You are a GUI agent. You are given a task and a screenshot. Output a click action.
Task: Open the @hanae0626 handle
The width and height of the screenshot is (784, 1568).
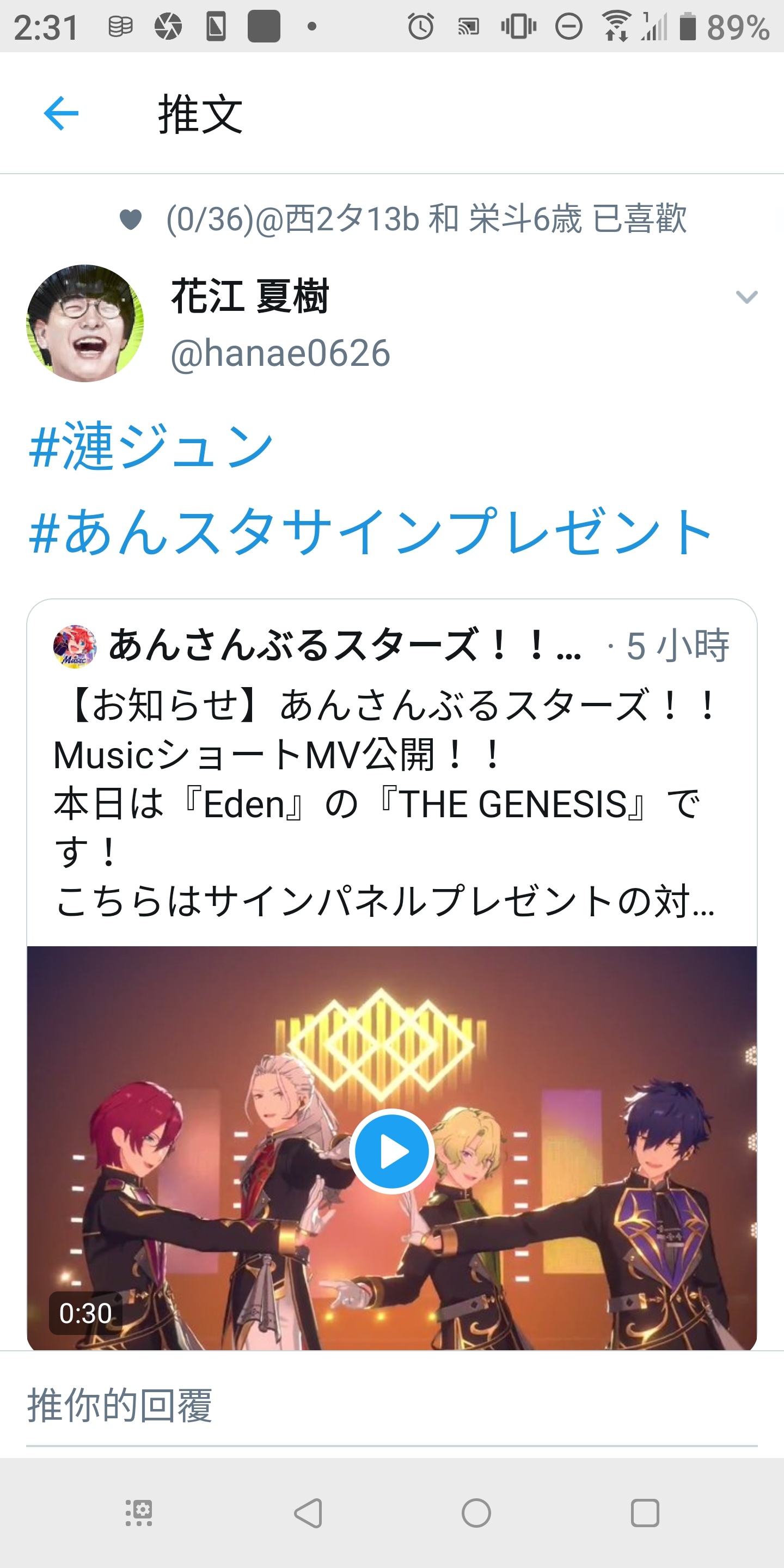coord(280,353)
